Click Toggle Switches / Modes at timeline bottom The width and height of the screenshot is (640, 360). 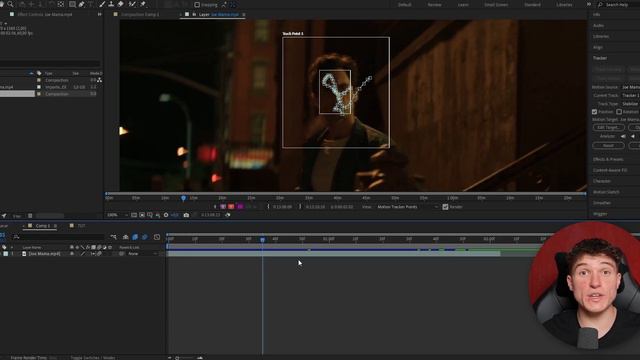93,358
